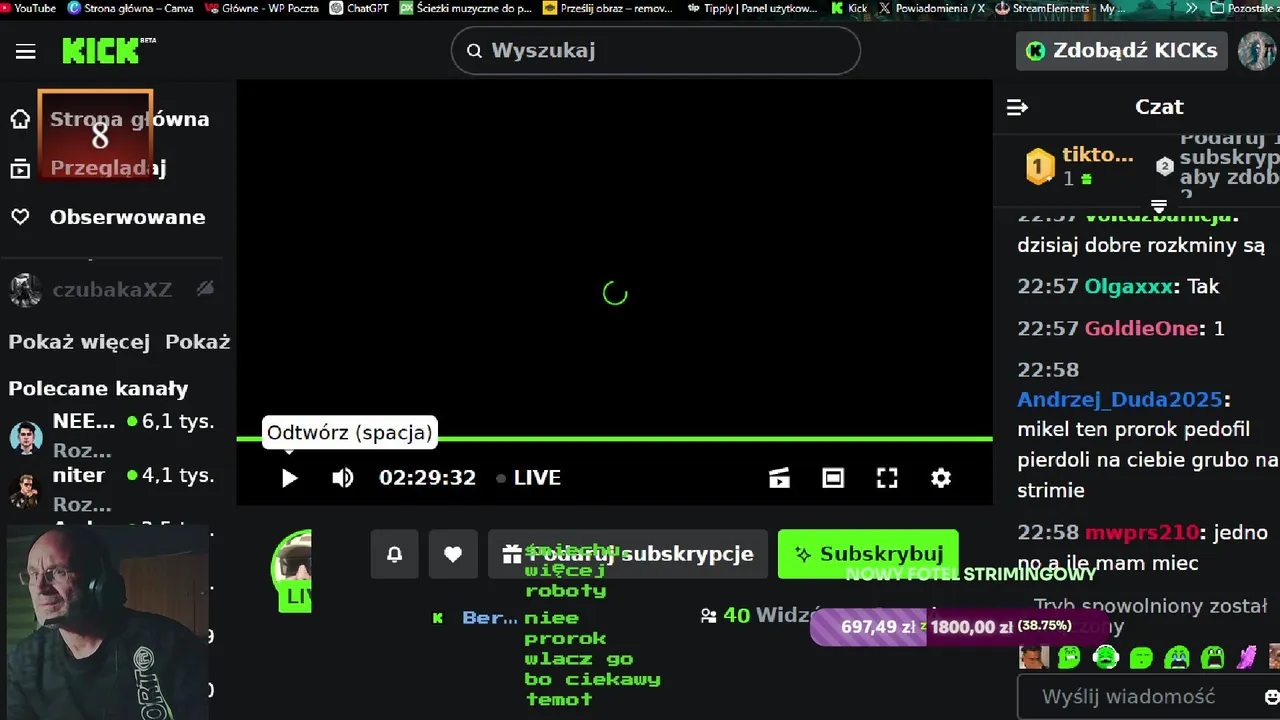1280x720 pixels.
Task: Open niter recommended channel avatar
Action: (x=25, y=490)
